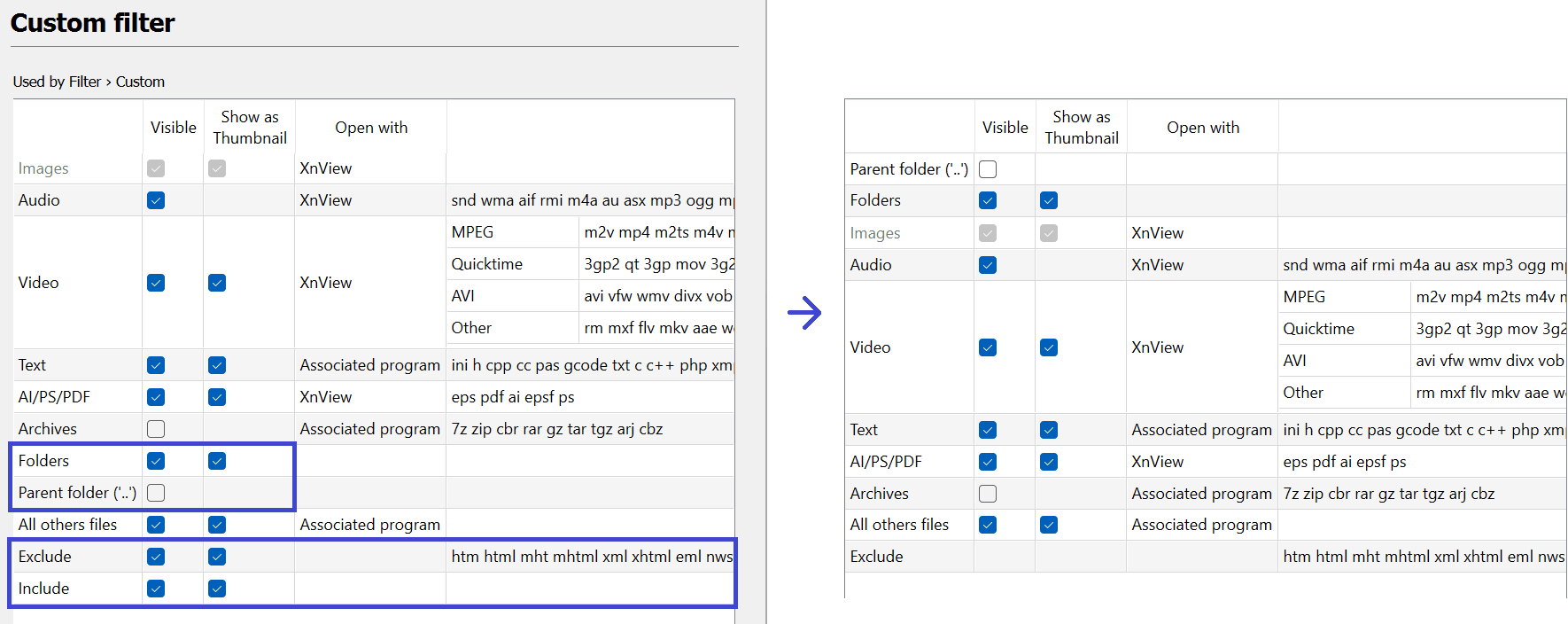This screenshot has height=624, width=1568.
Task: Click the 'Filter' breadcrumb text
Action: click(x=85, y=82)
